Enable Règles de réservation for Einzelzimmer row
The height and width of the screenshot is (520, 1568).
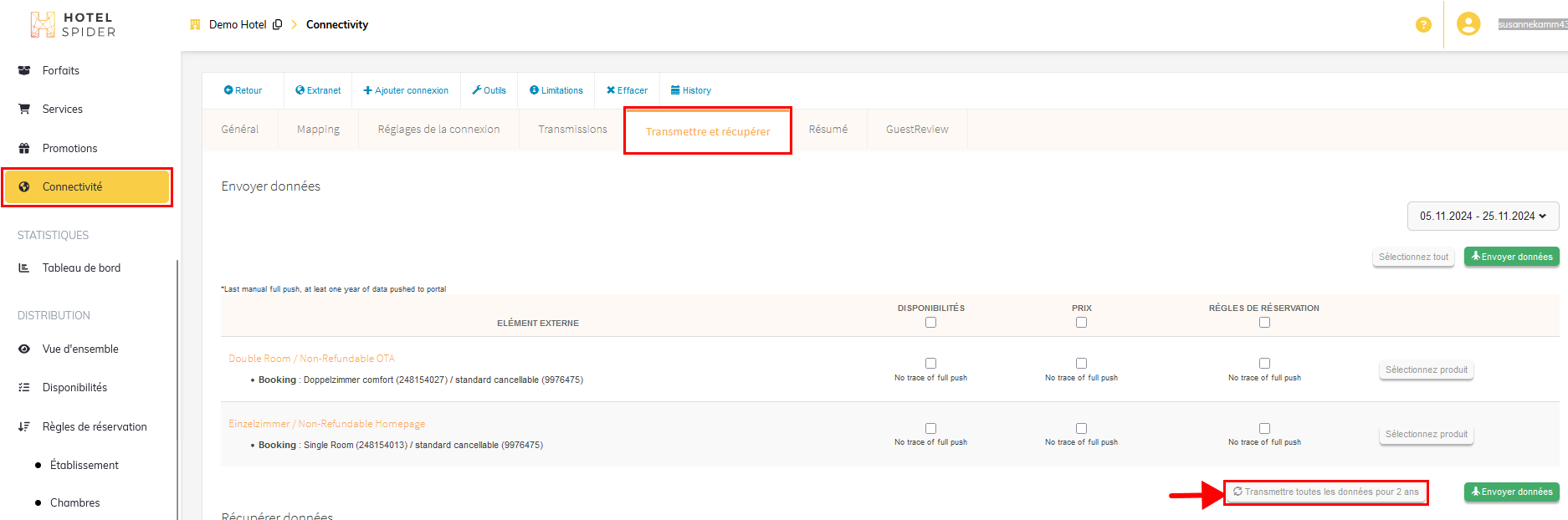pos(1264,428)
